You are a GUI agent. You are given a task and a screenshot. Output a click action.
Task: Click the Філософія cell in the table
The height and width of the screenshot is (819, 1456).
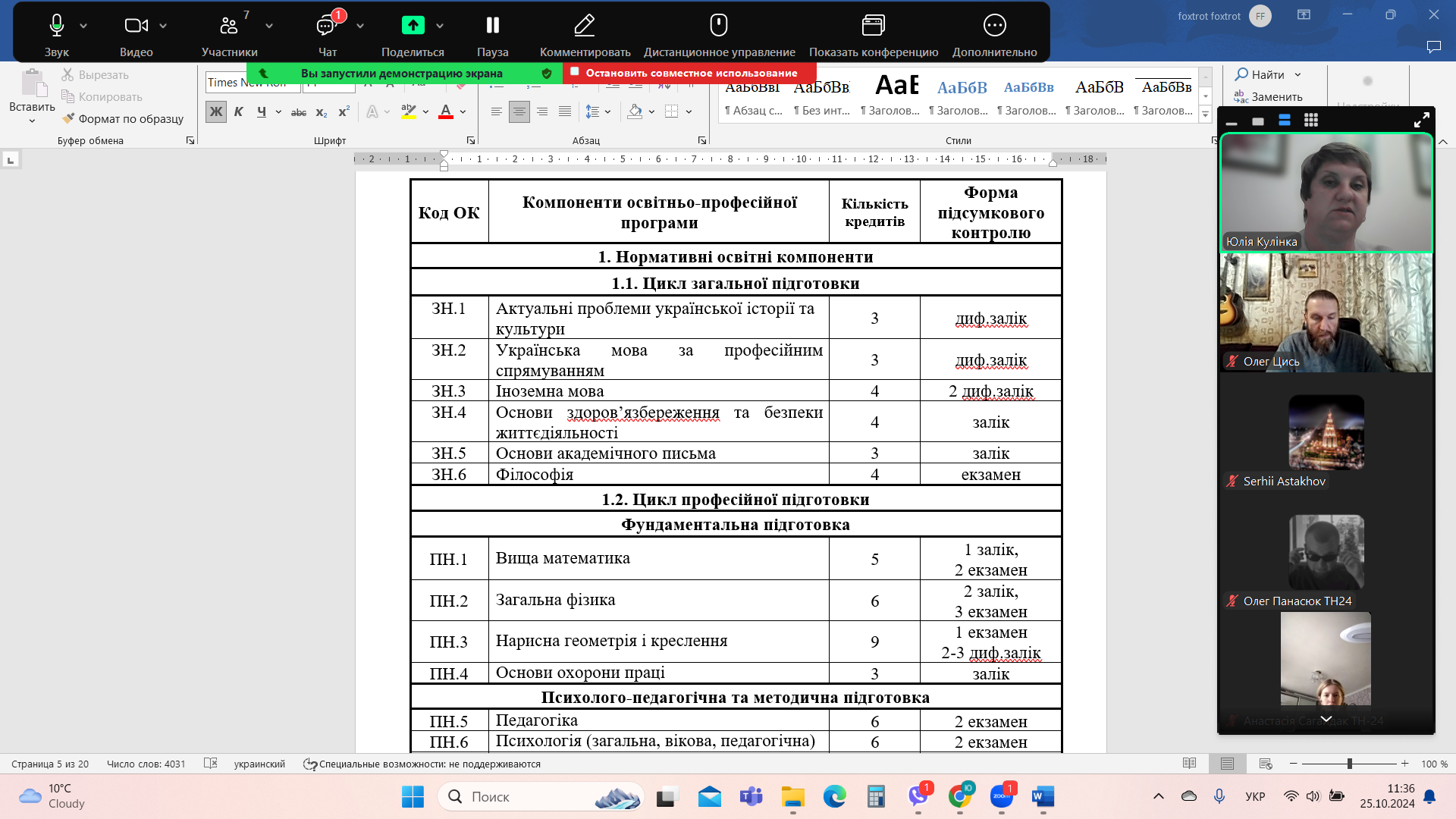tap(659, 475)
